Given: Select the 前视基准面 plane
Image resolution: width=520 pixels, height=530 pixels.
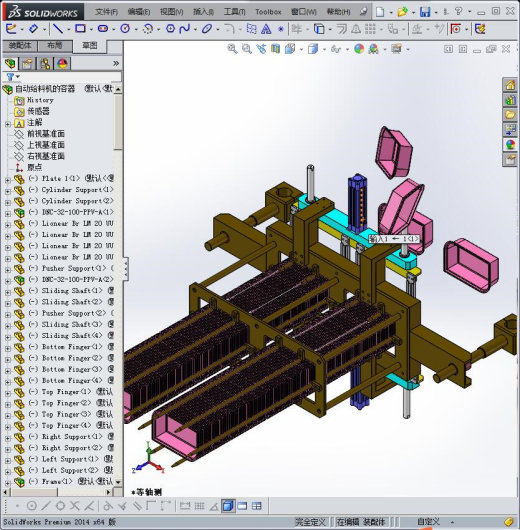Looking at the screenshot, I should tap(46, 134).
